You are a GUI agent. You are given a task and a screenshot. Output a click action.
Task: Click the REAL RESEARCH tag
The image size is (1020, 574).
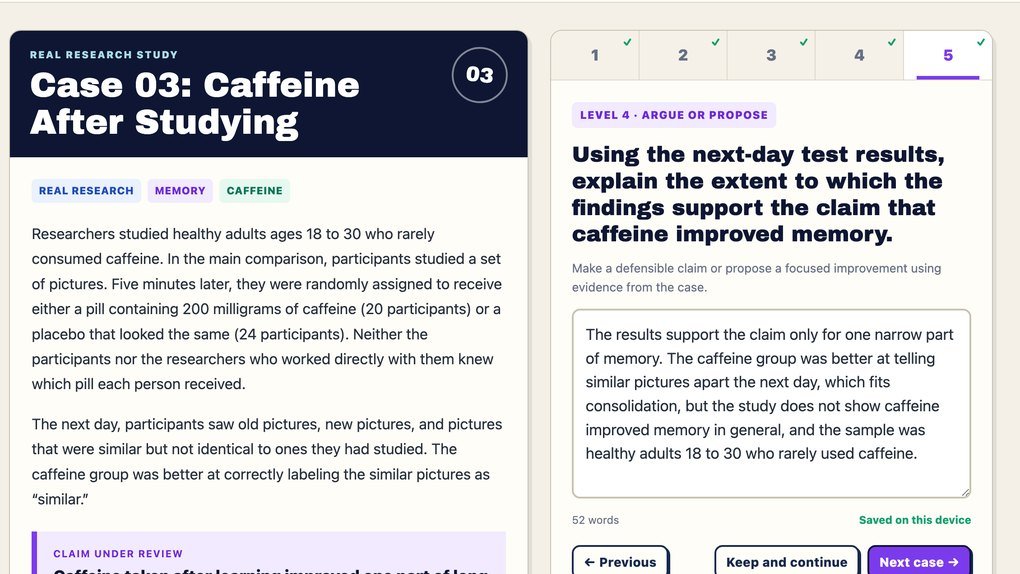point(86,191)
